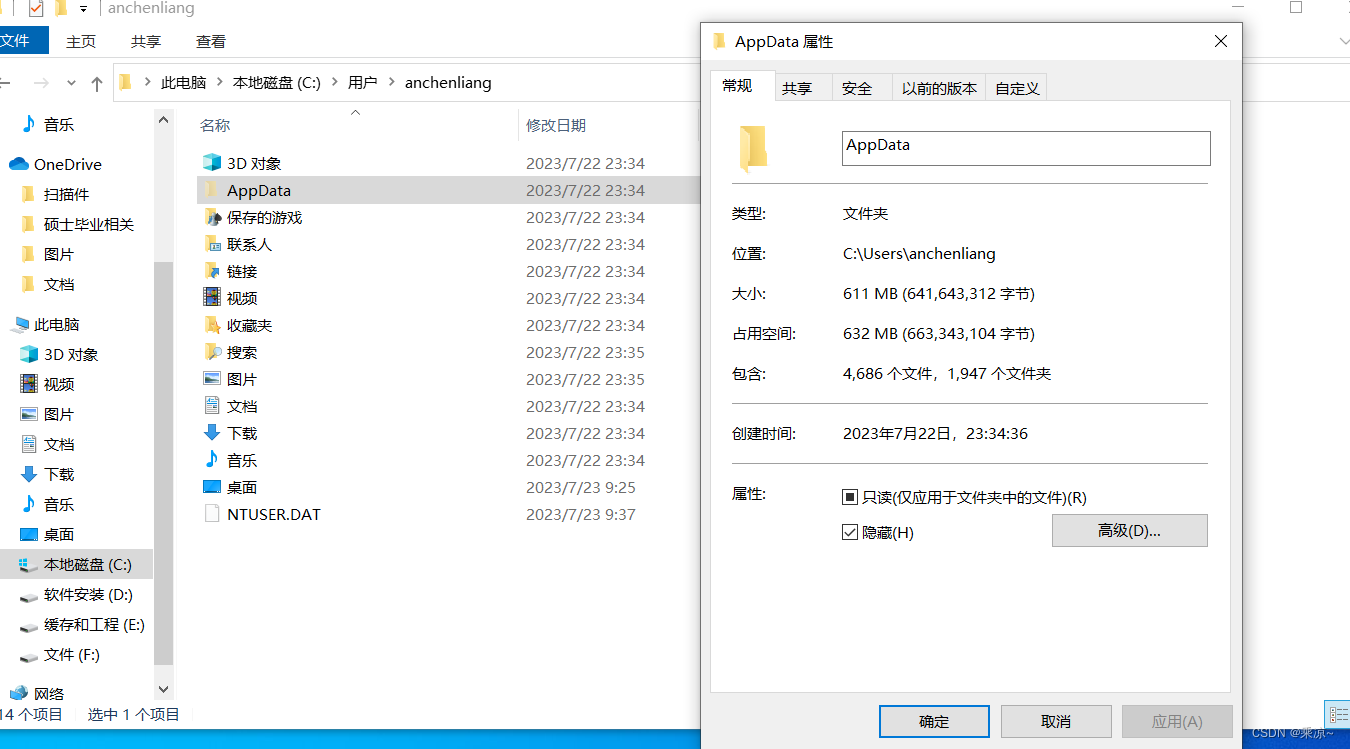Click the 文档 icon in file list

click(211, 406)
